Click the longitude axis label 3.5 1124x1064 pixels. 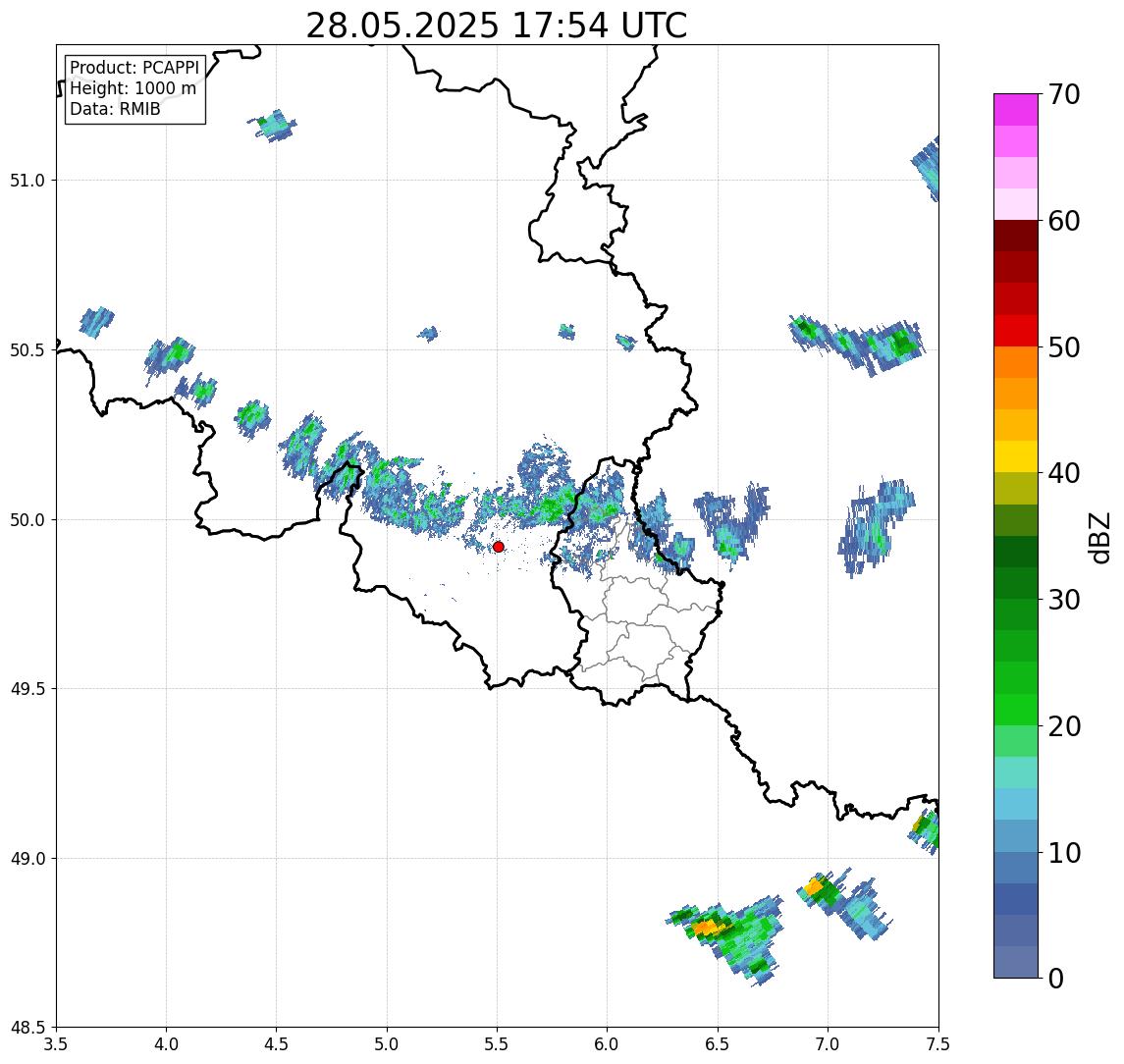coord(56,1043)
